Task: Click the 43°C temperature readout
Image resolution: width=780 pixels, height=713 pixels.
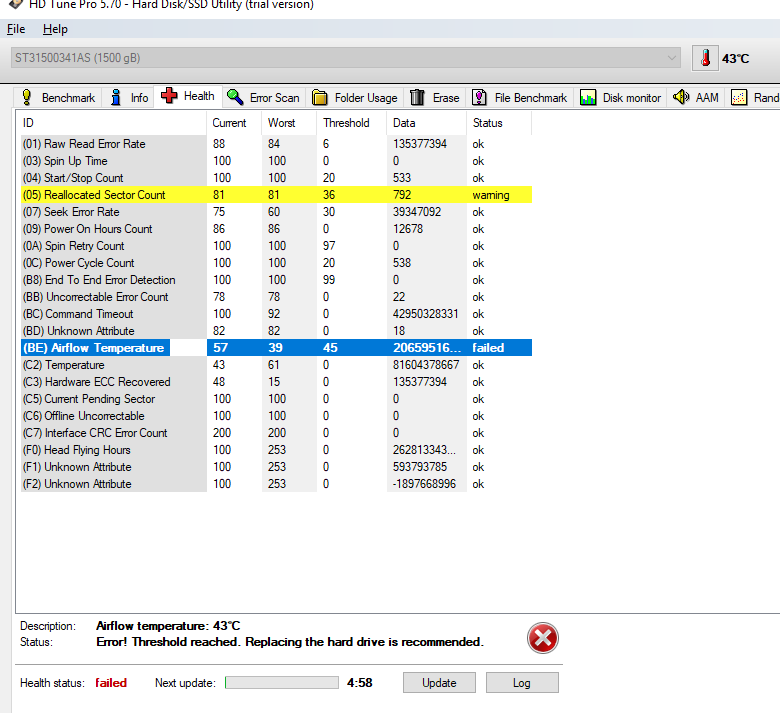Action: pyautogui.click(x=735, y=59)
